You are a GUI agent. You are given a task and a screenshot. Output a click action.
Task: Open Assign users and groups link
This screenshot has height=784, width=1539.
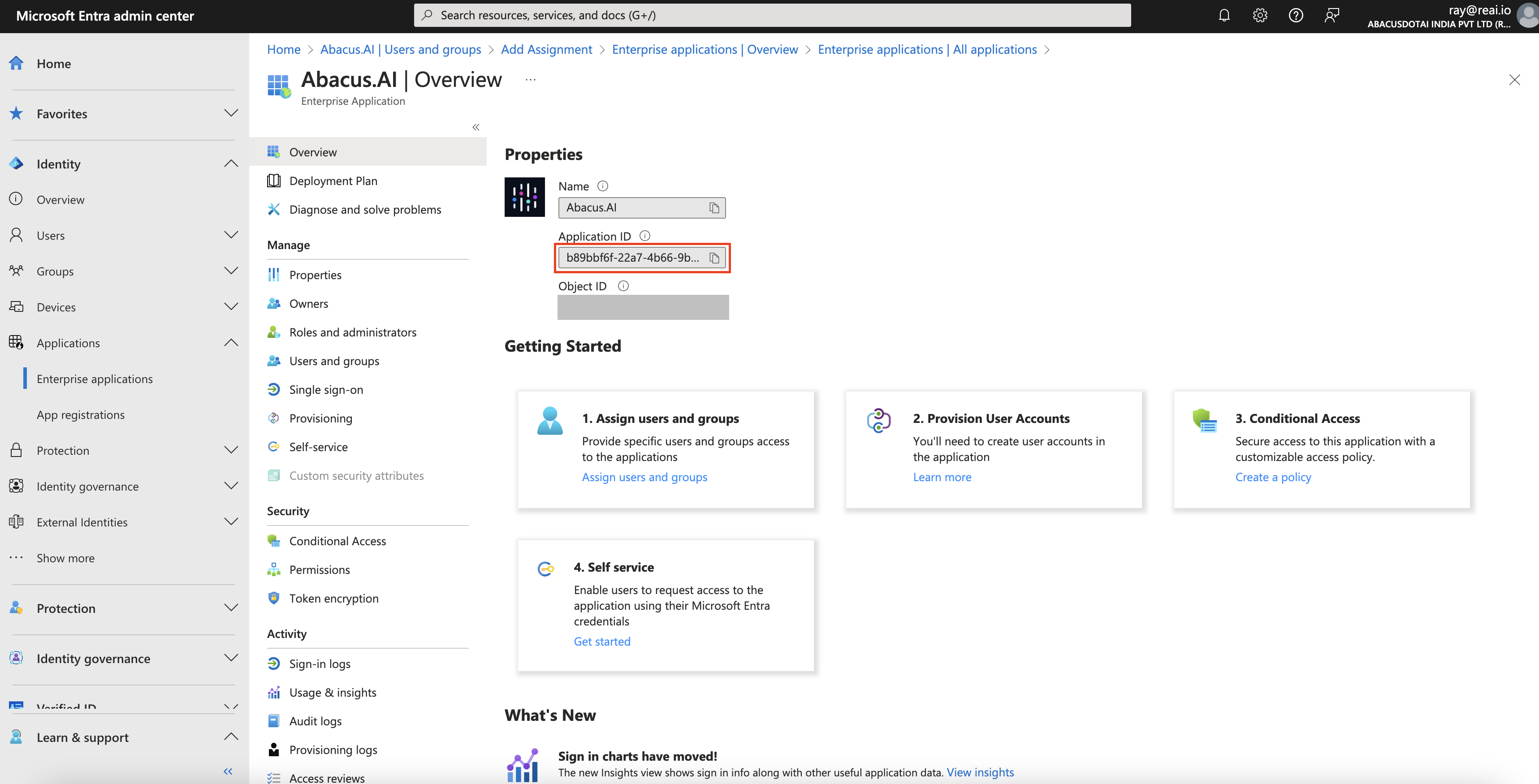(644, 477)
